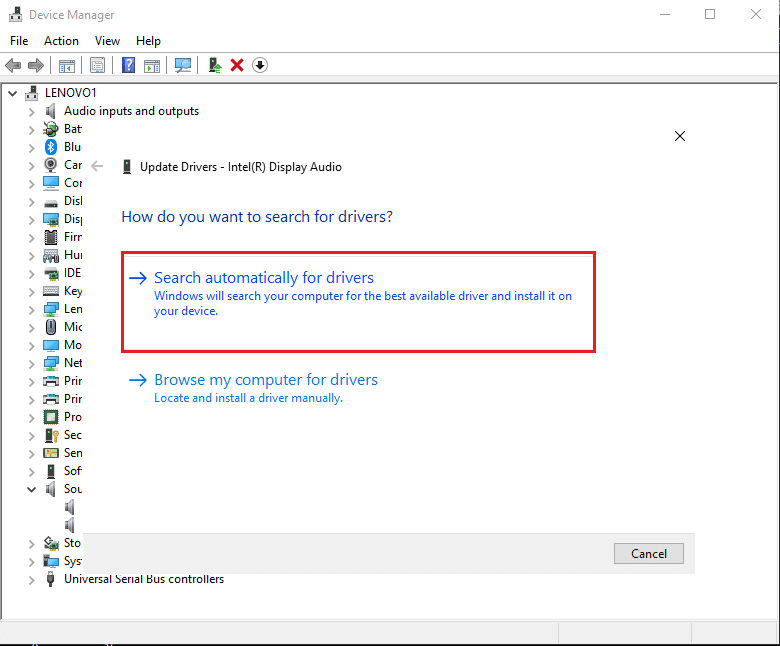Click the Keyboards (Key) icon

tap(51, 291)
